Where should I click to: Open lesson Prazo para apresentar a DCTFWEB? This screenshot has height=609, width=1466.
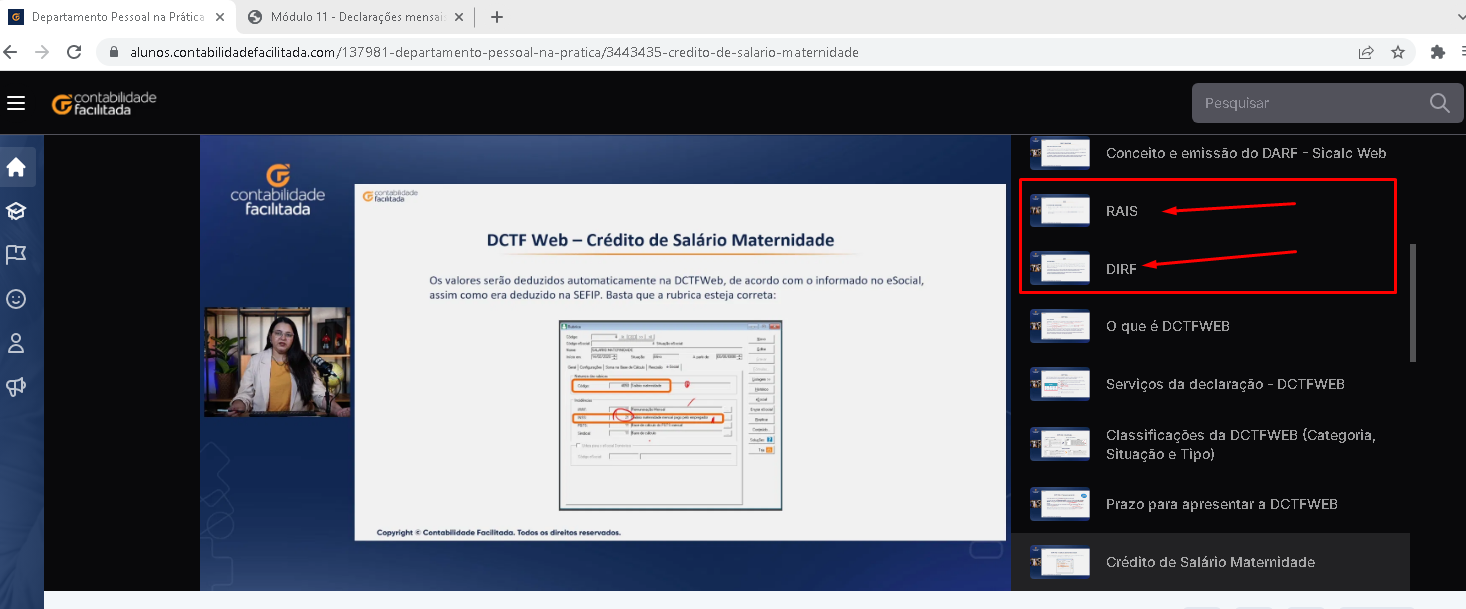pyautogui.click(x=1211, y=504)
